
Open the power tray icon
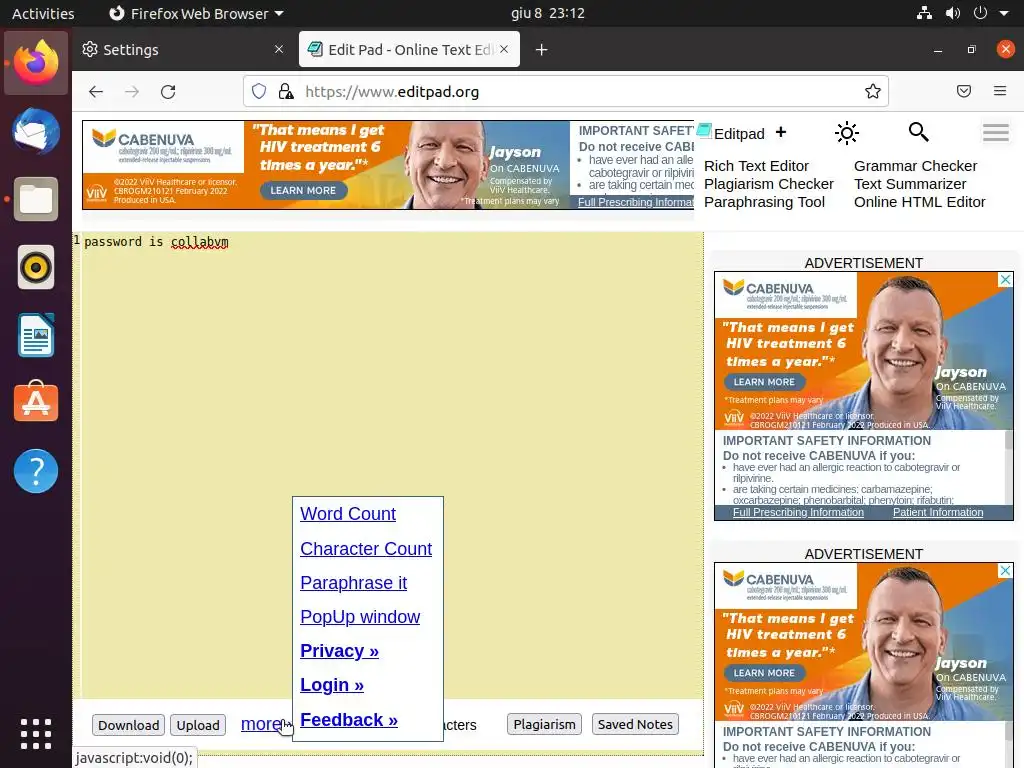(980, 13)
